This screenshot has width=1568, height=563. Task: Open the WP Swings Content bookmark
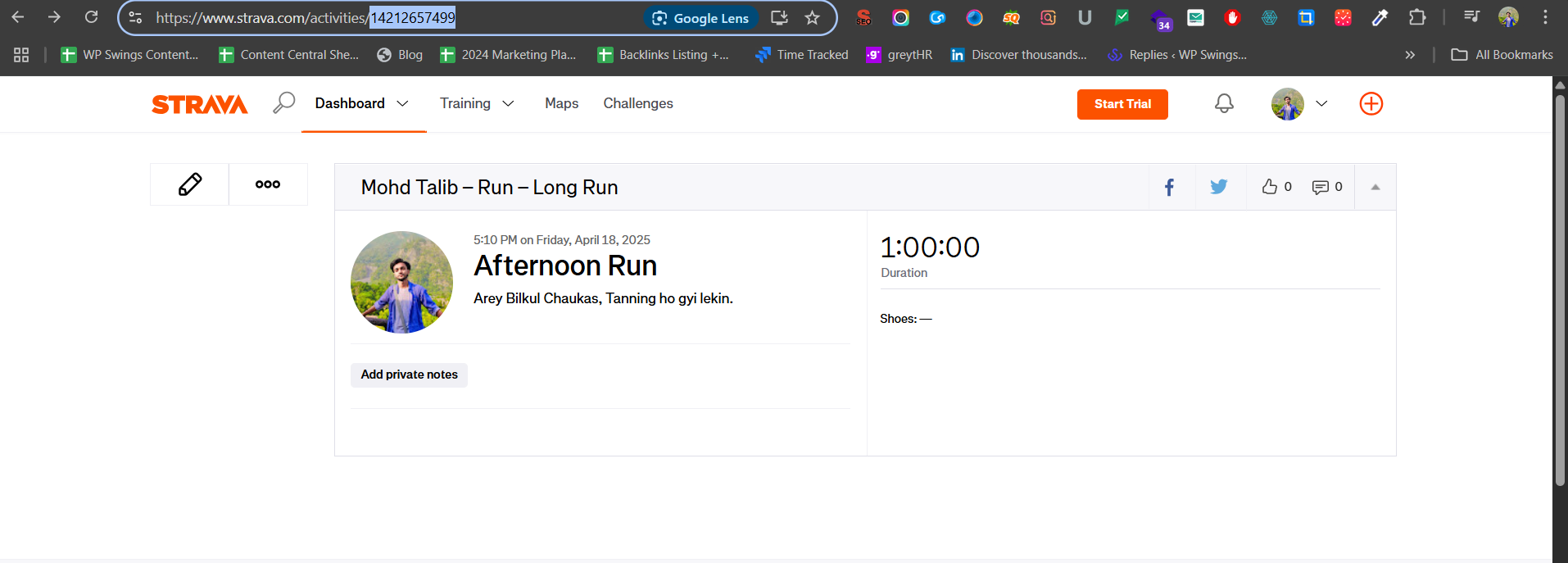(129, 55)
